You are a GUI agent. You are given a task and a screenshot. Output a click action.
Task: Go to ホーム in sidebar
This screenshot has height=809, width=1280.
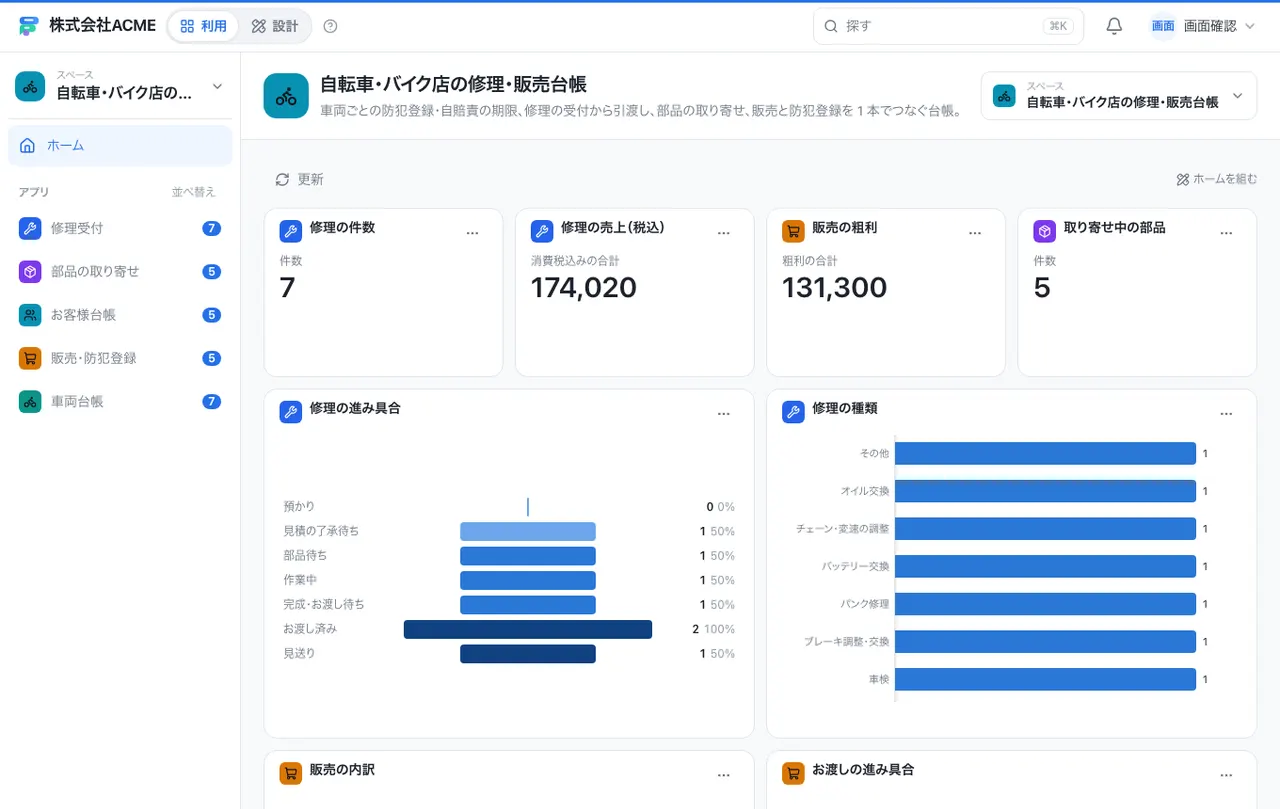coord(120,145)
